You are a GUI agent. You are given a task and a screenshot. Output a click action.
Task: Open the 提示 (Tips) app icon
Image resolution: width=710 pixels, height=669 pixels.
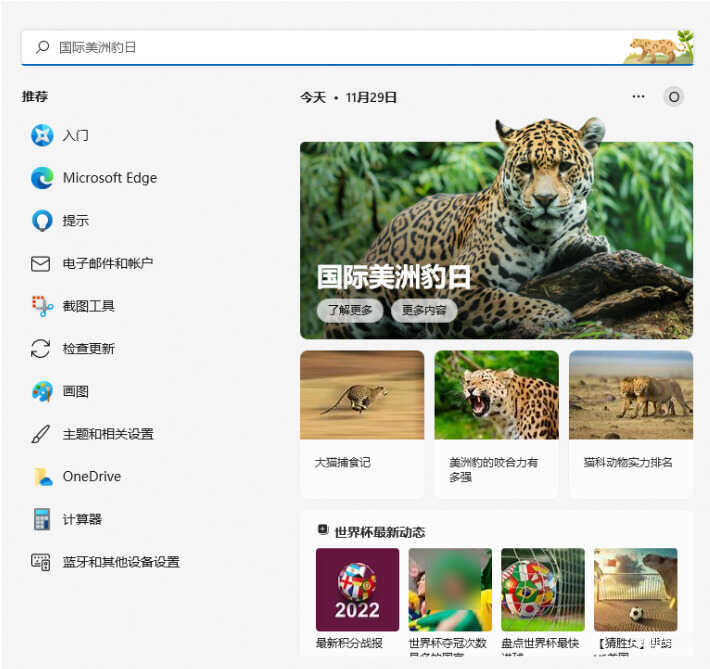coord(41,221)
